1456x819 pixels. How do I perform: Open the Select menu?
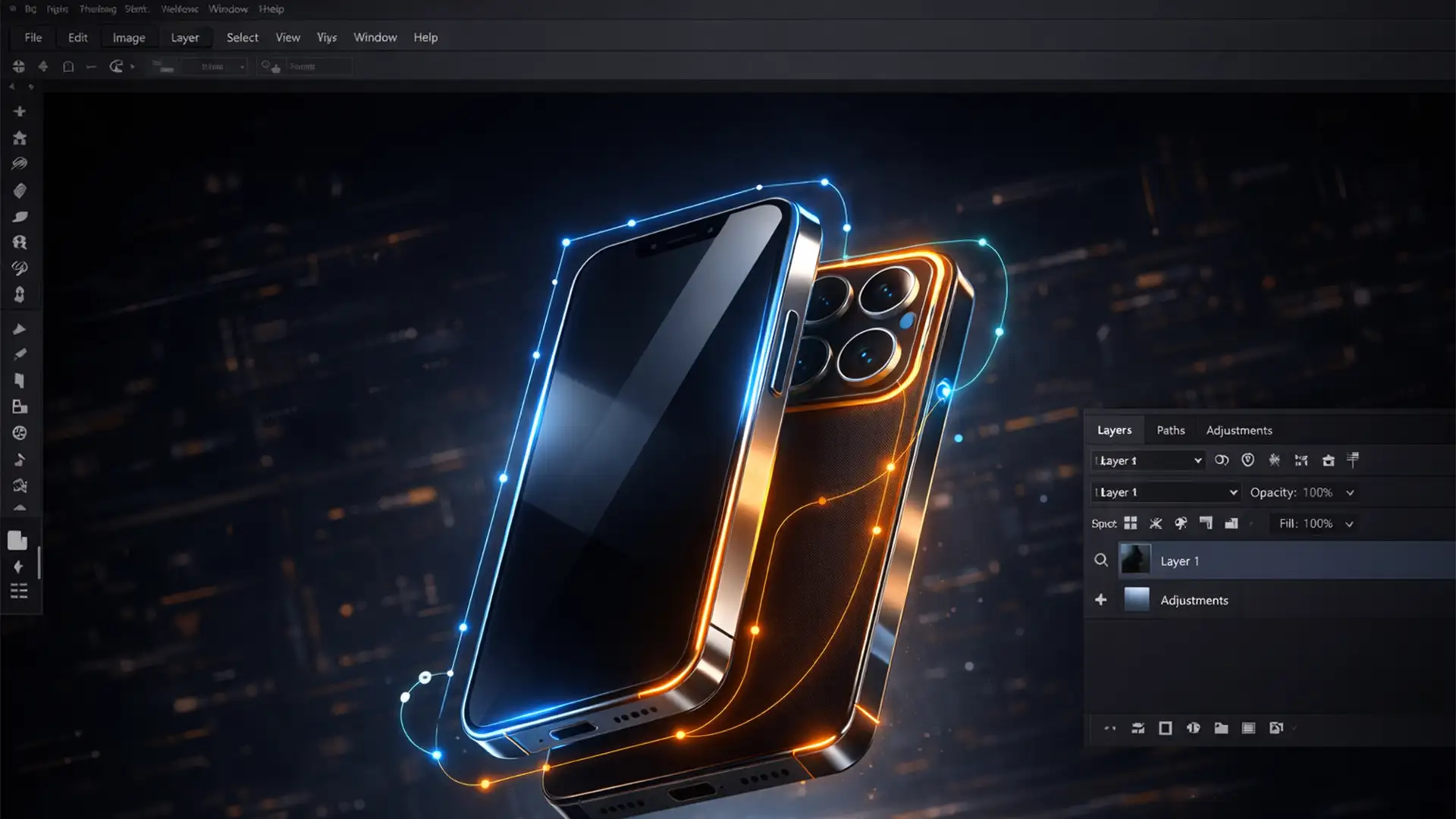[241, 37]
